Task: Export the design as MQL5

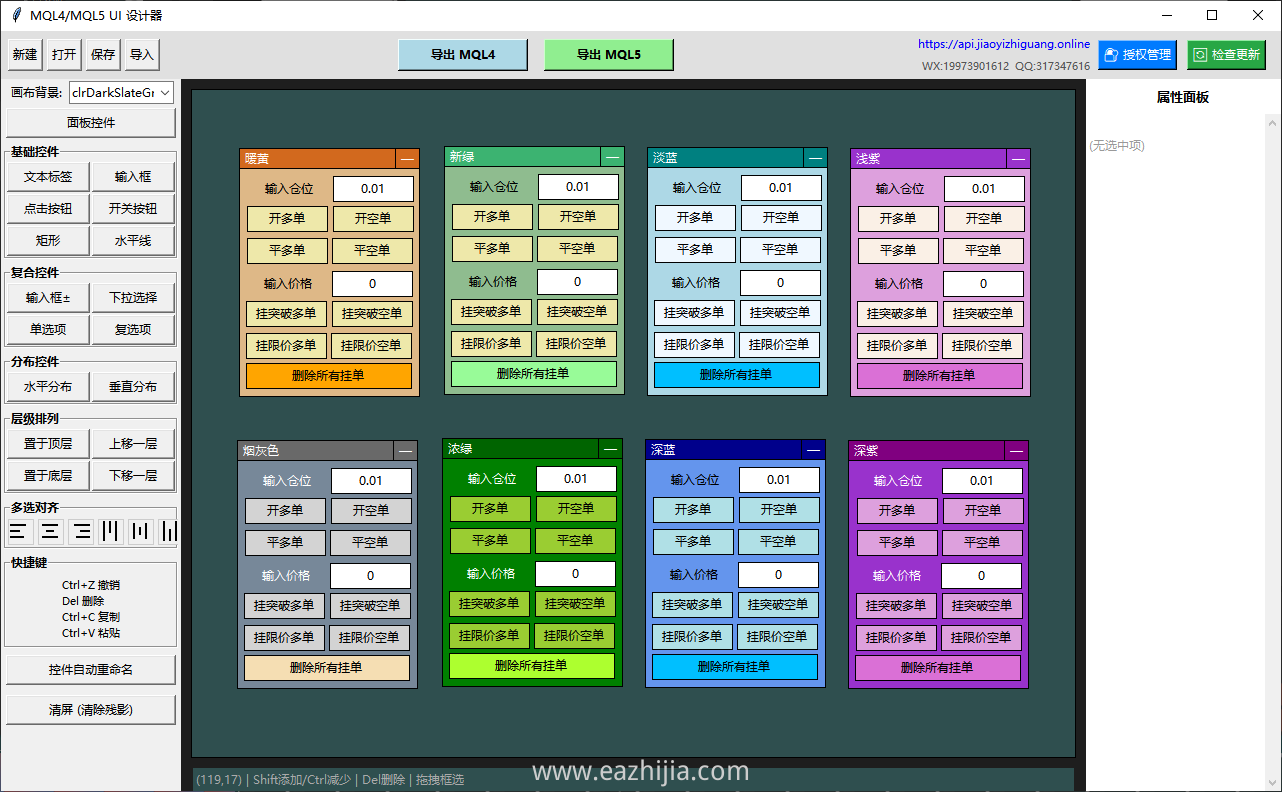Action: pos(609,55)
